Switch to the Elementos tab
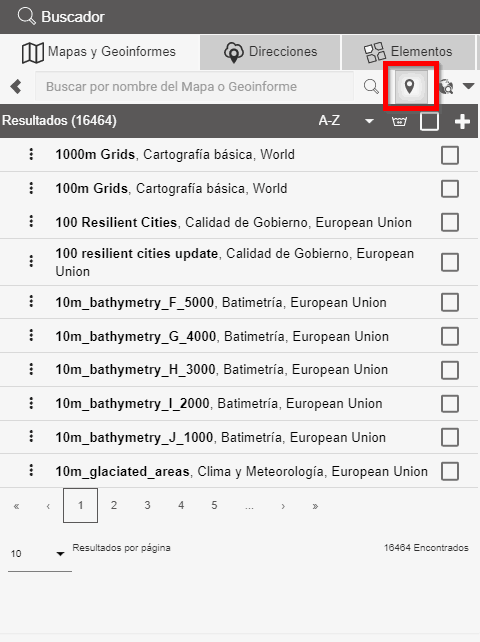This screenshot has height=642, width=480. (x=408, y=52)
